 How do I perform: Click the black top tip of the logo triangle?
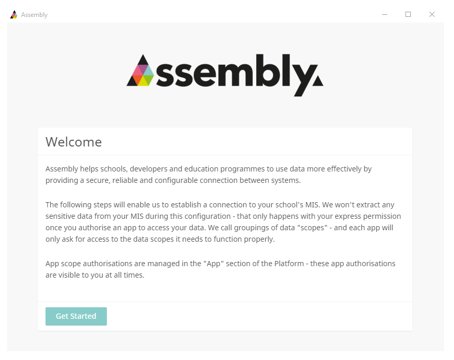[x=143, y=60]
